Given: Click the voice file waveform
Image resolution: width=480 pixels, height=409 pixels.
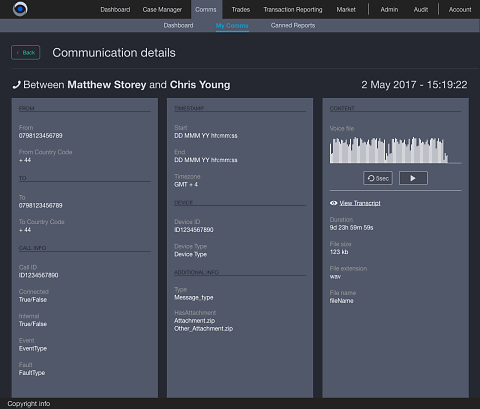Looking at the screenshot, I should (x=395, y=150).
